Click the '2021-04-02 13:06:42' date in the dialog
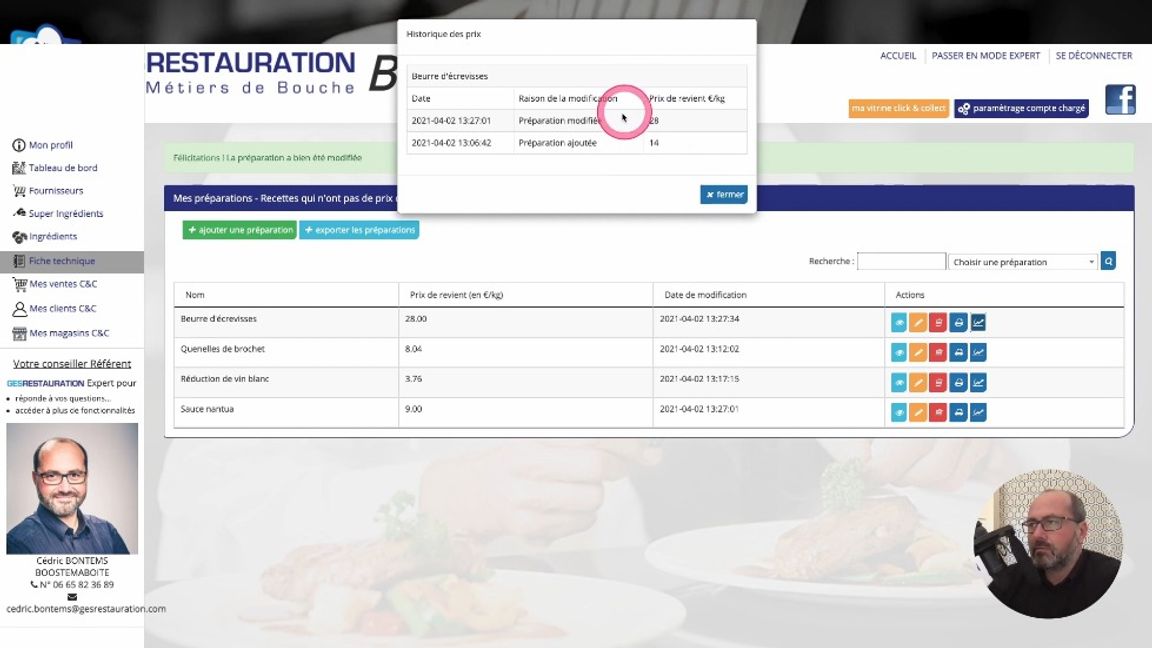 [451, 143]
